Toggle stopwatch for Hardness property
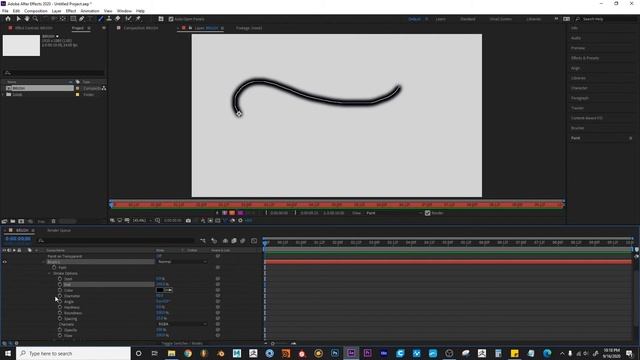Image resolution: width=640 pixels, height=360 pixels. click(x=60, y=307)
